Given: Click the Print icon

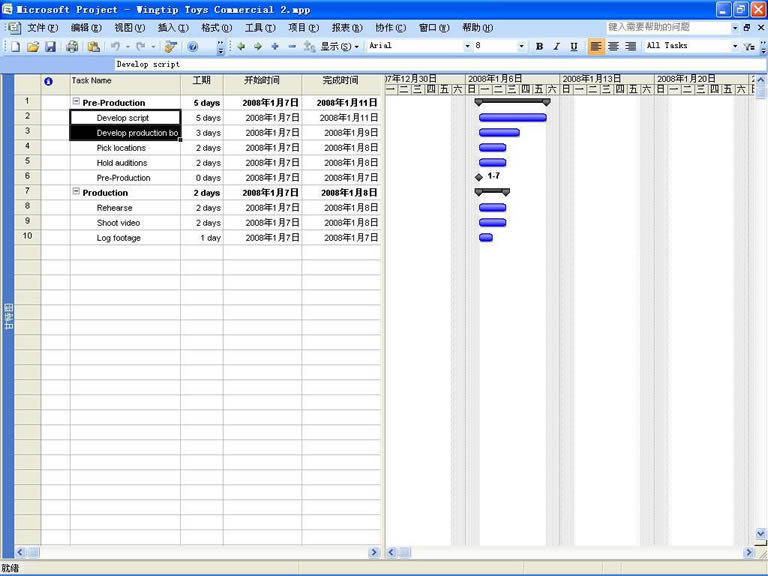Looking at the screenshot, I should 72,47.
